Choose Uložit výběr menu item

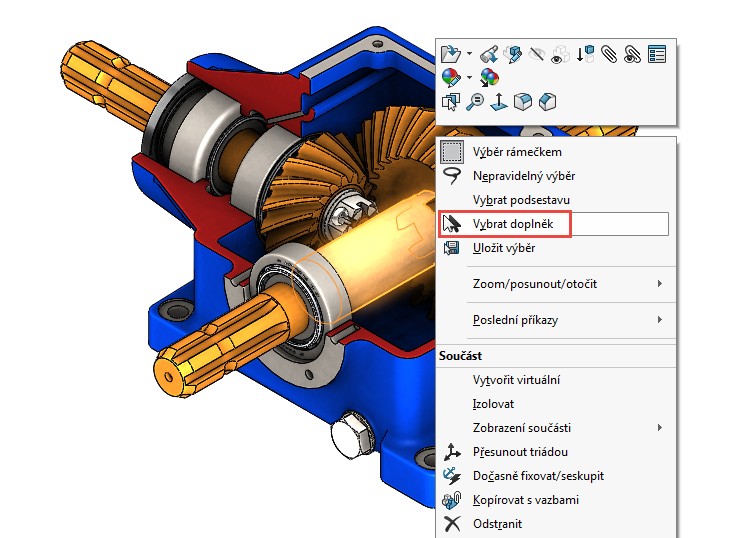click(557, 248)
